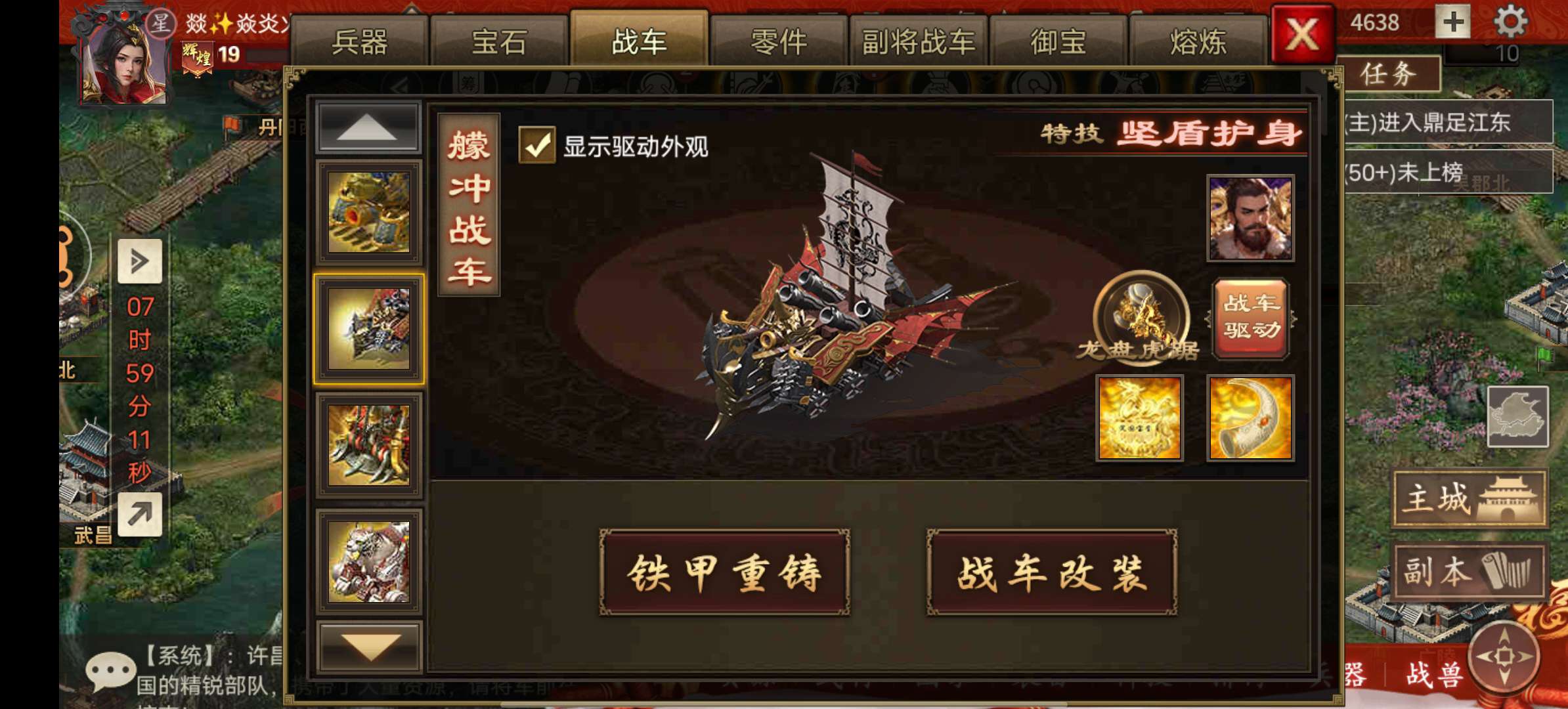Switch to the 宝石 tab
The height and width of the screenshot is (709, 1568).
coord(499,42)
